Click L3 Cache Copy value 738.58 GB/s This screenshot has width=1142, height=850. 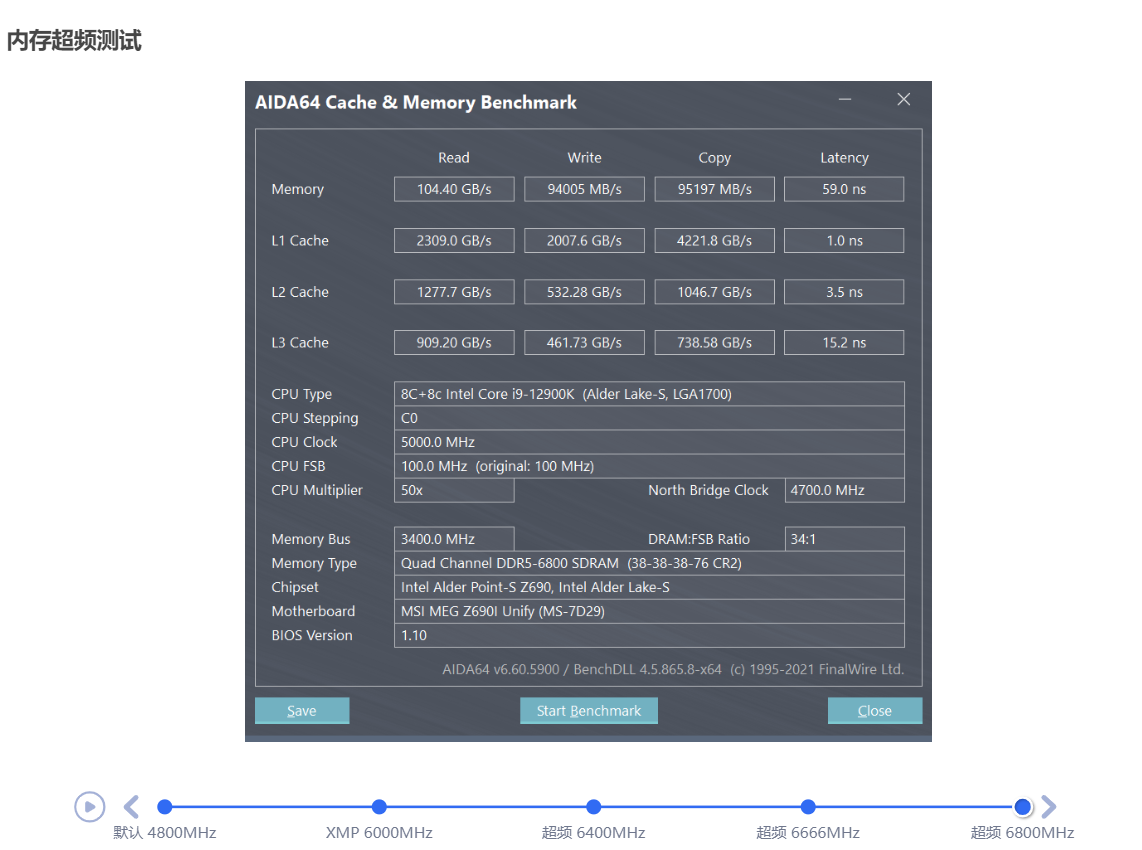click(x=714, y=342)
